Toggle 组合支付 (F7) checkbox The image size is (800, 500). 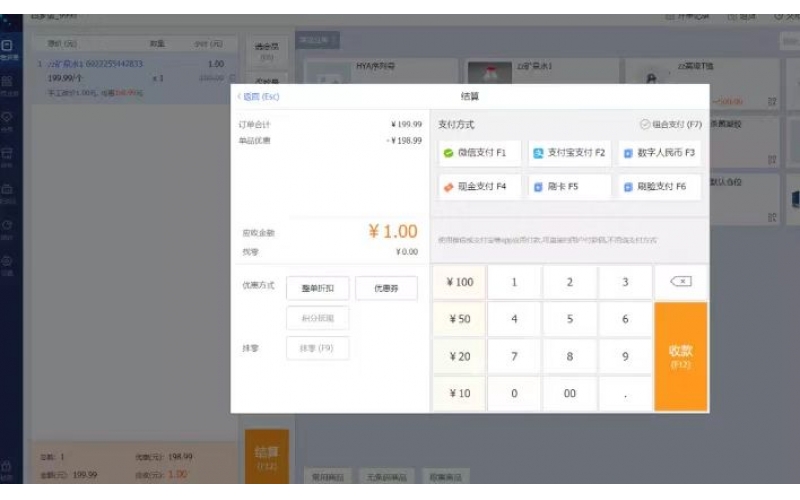coord(645,124)
